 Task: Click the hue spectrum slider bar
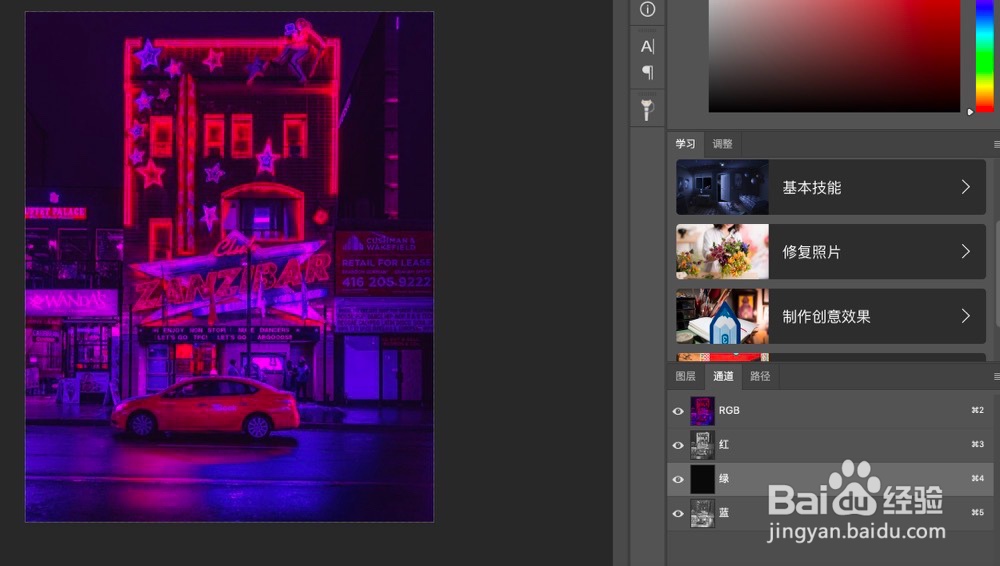pos(985,56)
